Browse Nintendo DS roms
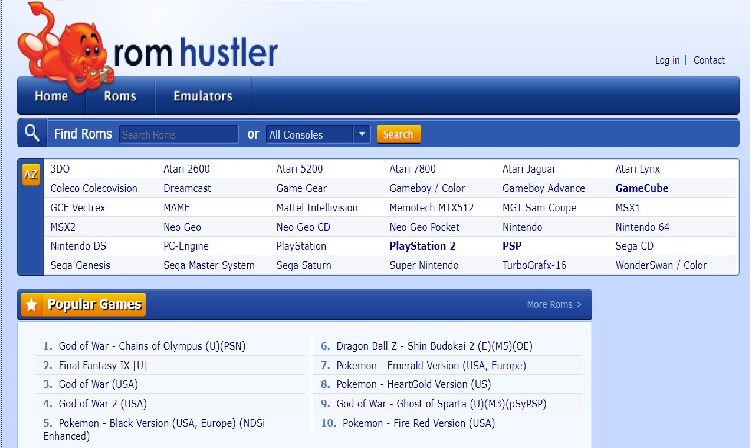Screen dimensions: 750x448 tap(78, 246)
